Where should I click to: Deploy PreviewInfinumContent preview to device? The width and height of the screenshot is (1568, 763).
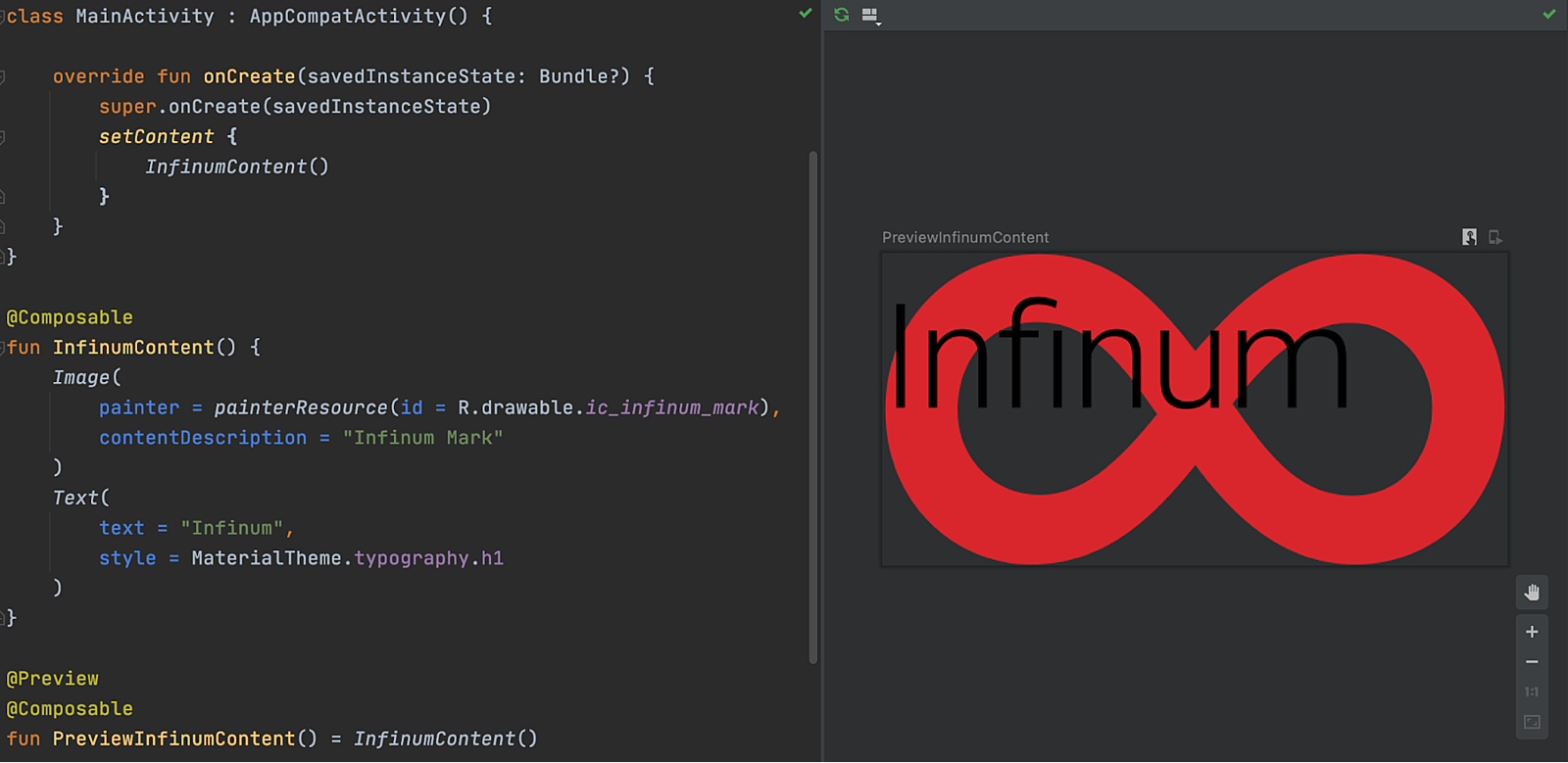point(1494,237)
